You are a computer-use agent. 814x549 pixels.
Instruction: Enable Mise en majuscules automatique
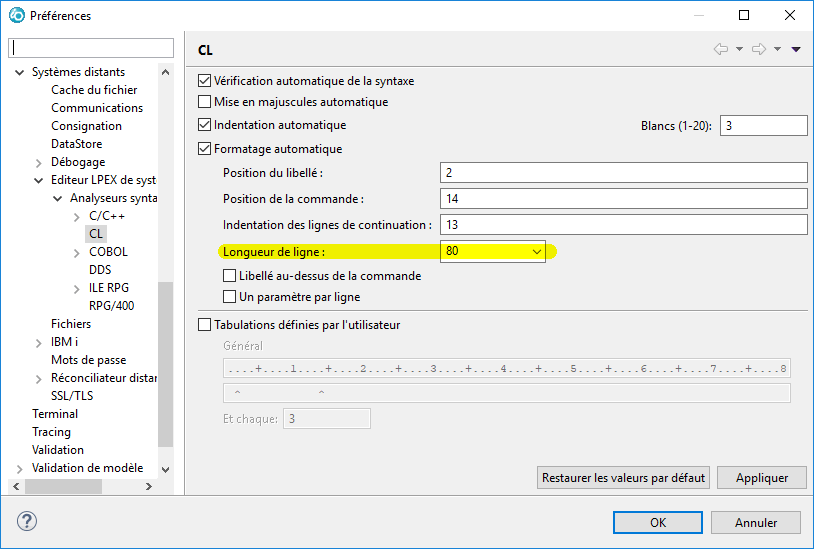[x=205, y=102]
